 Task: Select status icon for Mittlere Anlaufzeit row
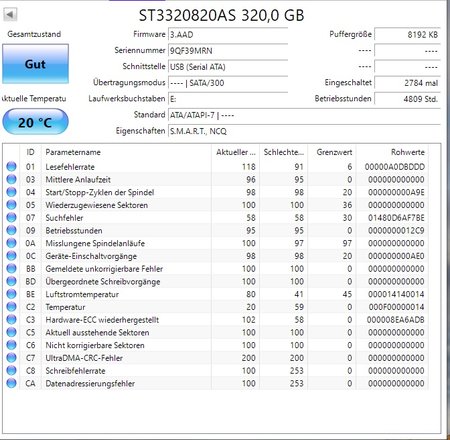[x=11, y=179]
